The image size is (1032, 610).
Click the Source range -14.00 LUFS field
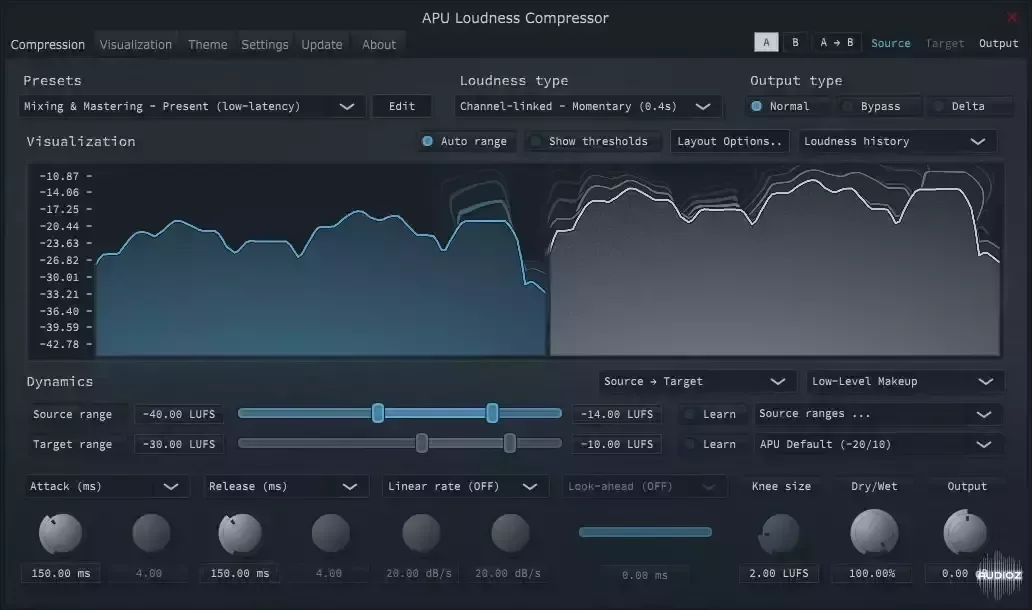tap(617, 414)
